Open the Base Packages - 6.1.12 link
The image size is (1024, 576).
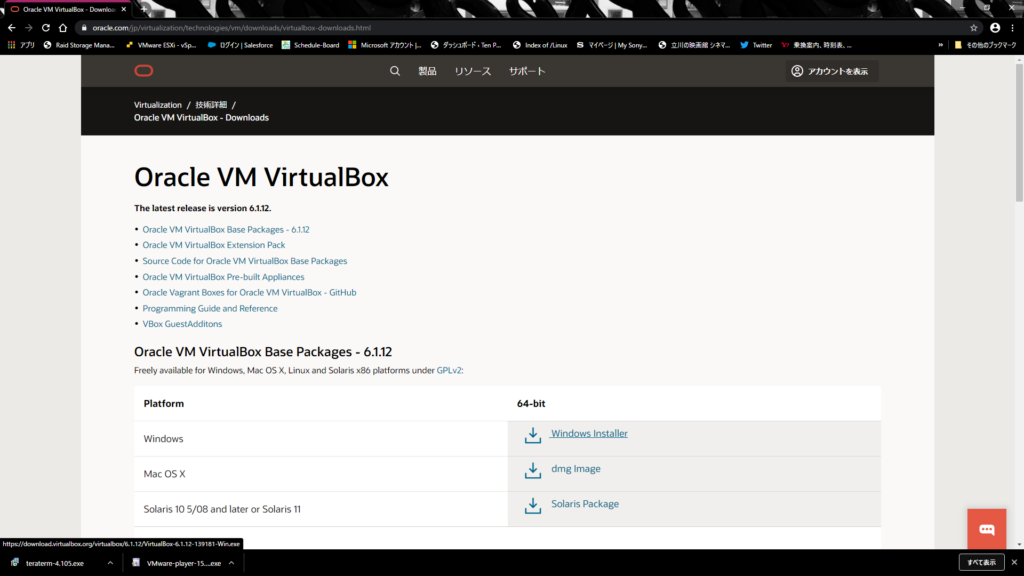[226, 229]
